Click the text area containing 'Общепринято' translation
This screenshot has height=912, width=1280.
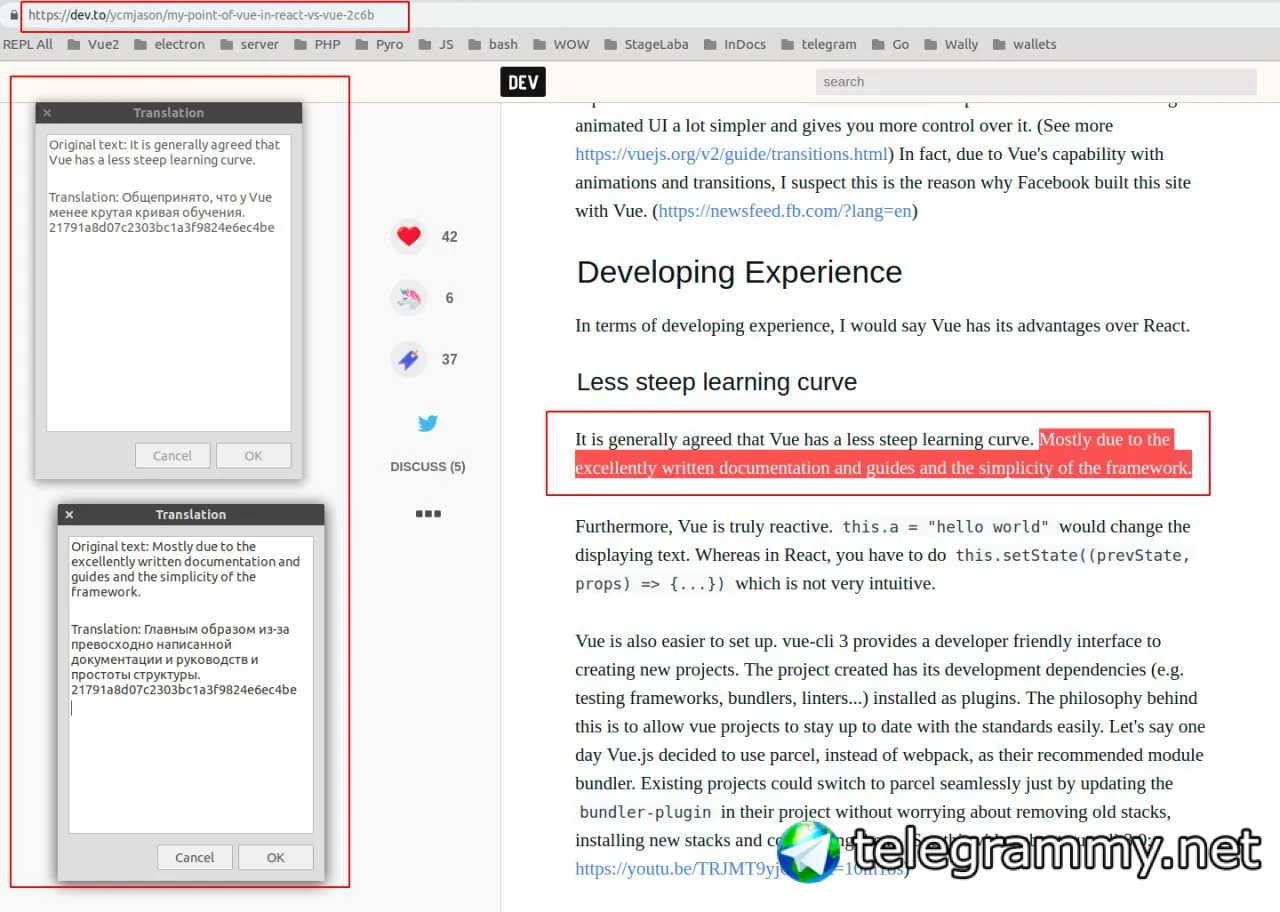[169, 283]
